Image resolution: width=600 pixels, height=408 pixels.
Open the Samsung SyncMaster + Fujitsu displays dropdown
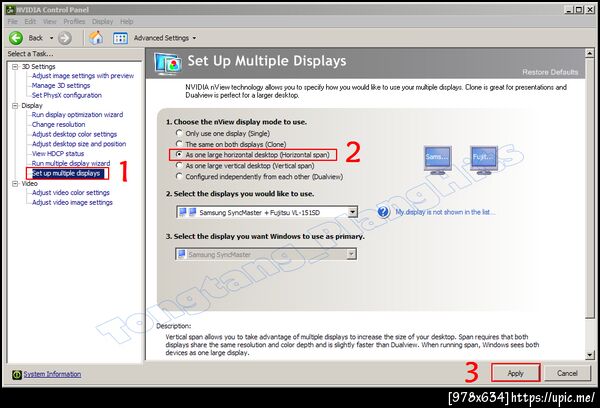(267, 212)
